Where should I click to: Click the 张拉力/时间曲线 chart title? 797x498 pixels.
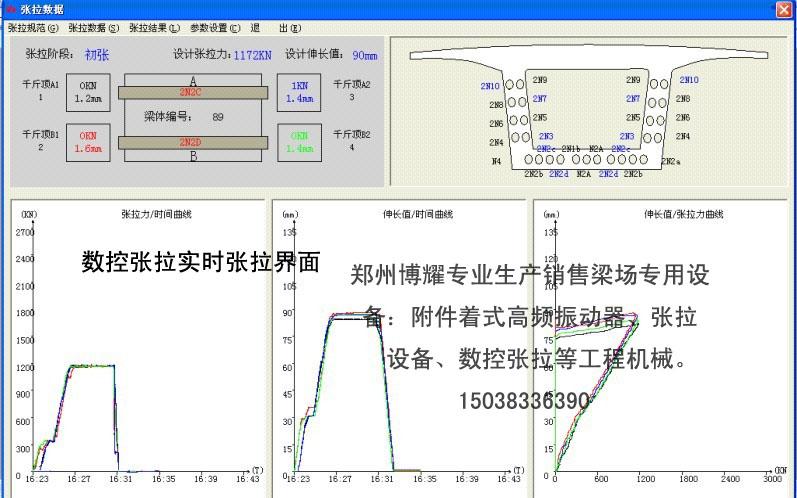click(156, 214)
